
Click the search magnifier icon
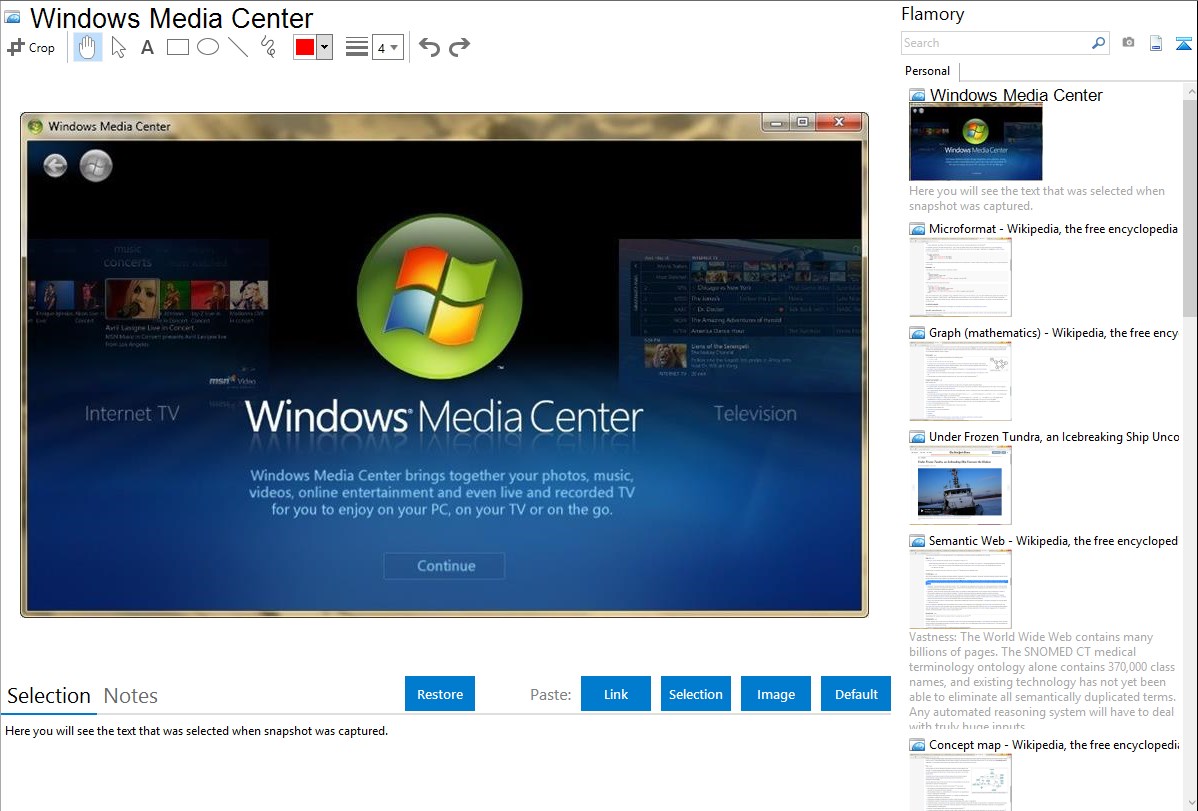coord(1098,43)
